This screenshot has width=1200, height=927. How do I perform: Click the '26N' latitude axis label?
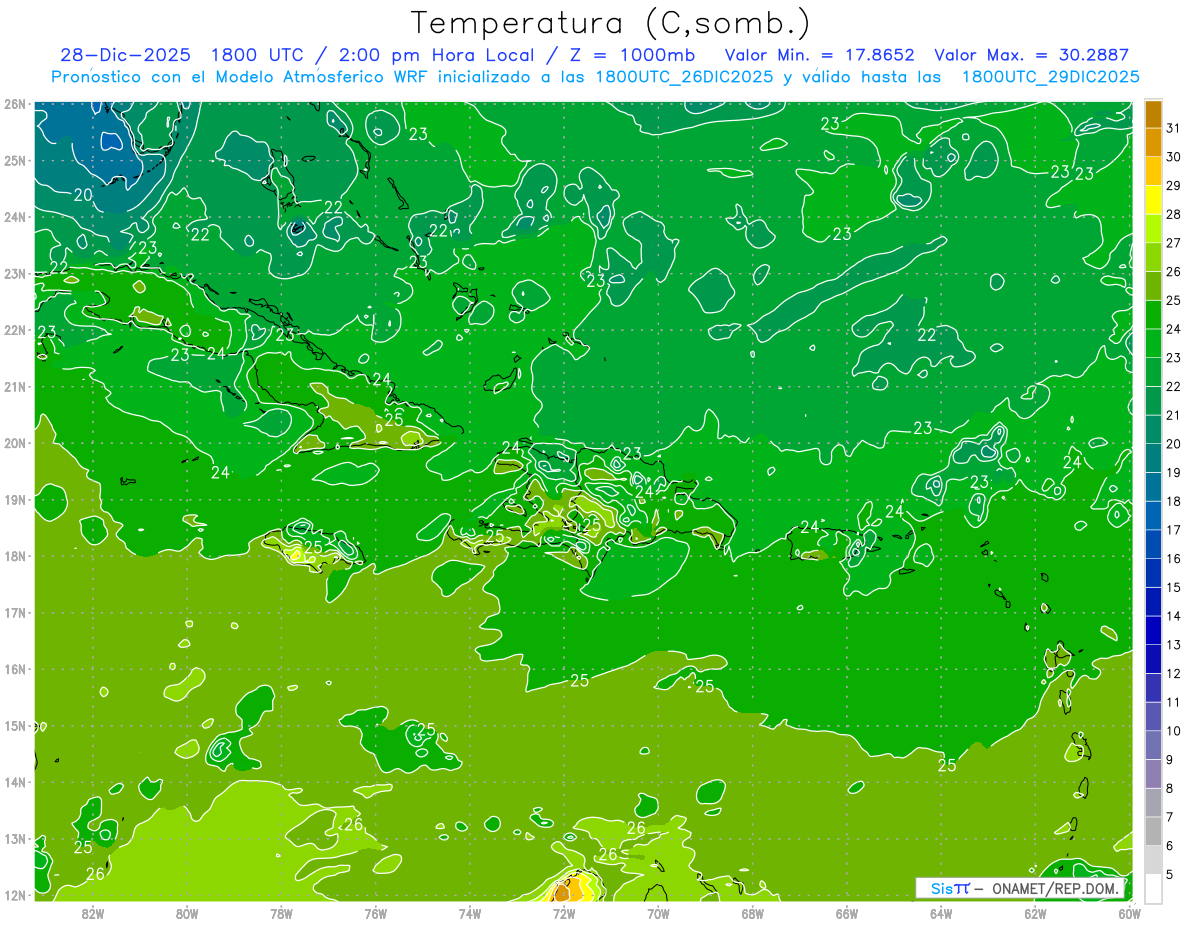pyautogui.click(x=15, y=104)
